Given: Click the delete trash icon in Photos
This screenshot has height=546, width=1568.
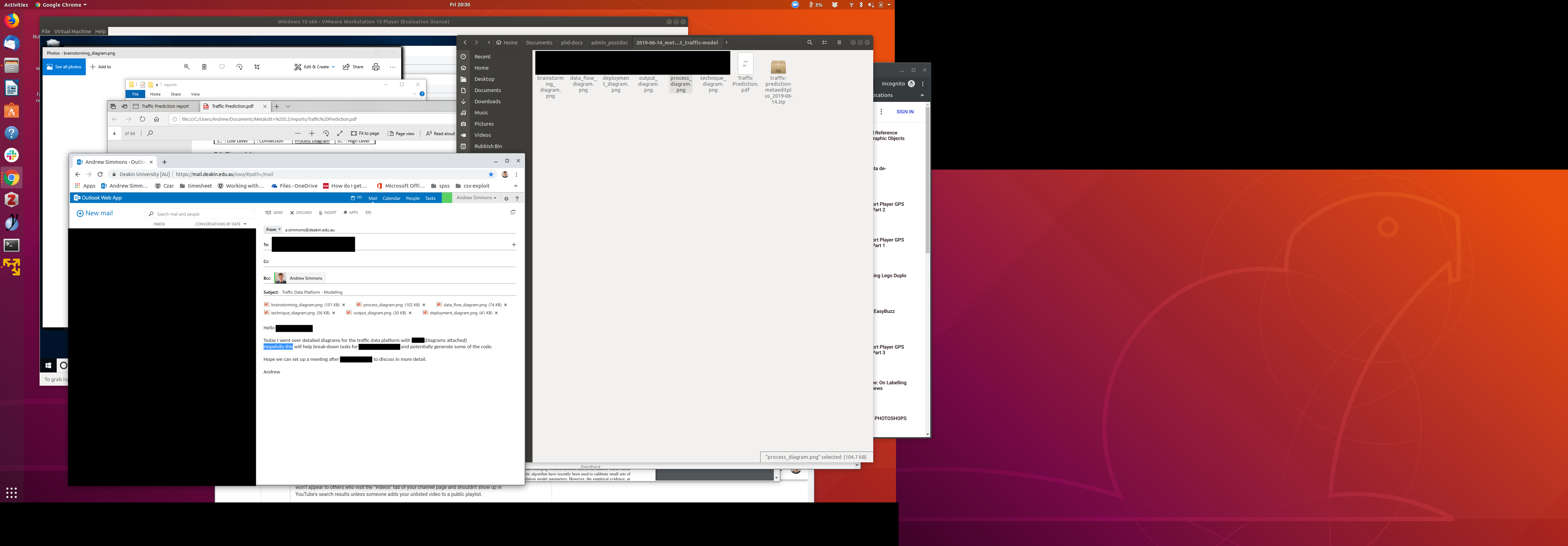Looking at the screenshot, I should [204, 67].
